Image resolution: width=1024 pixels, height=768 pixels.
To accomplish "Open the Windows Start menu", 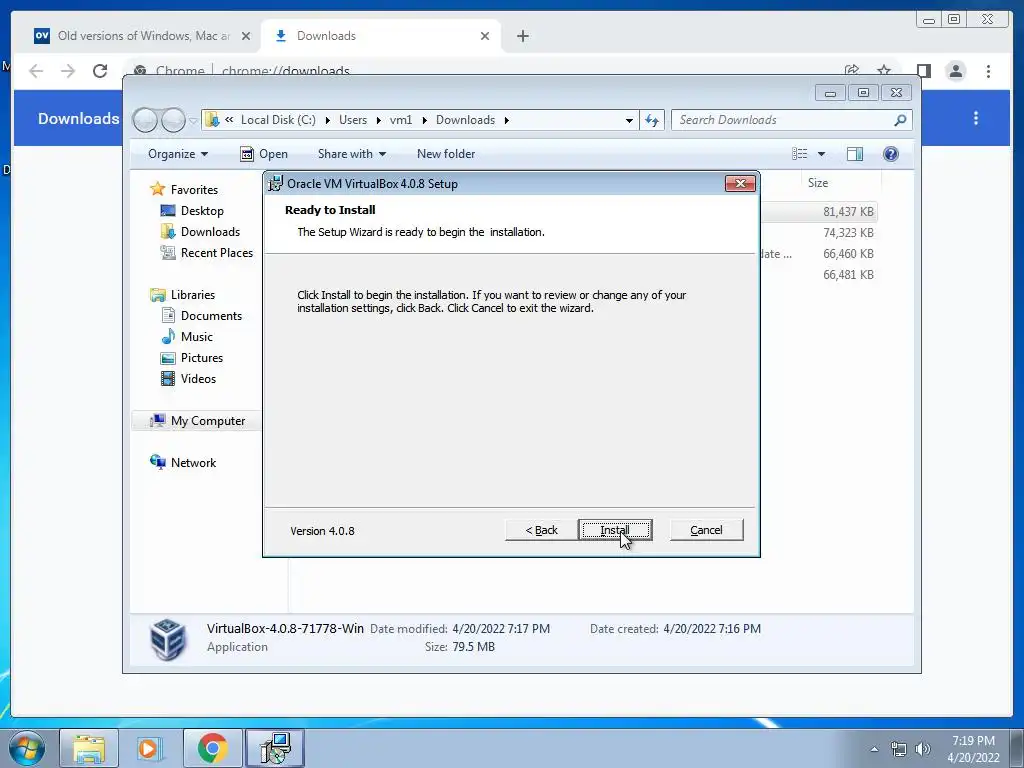I will point(27,748).
